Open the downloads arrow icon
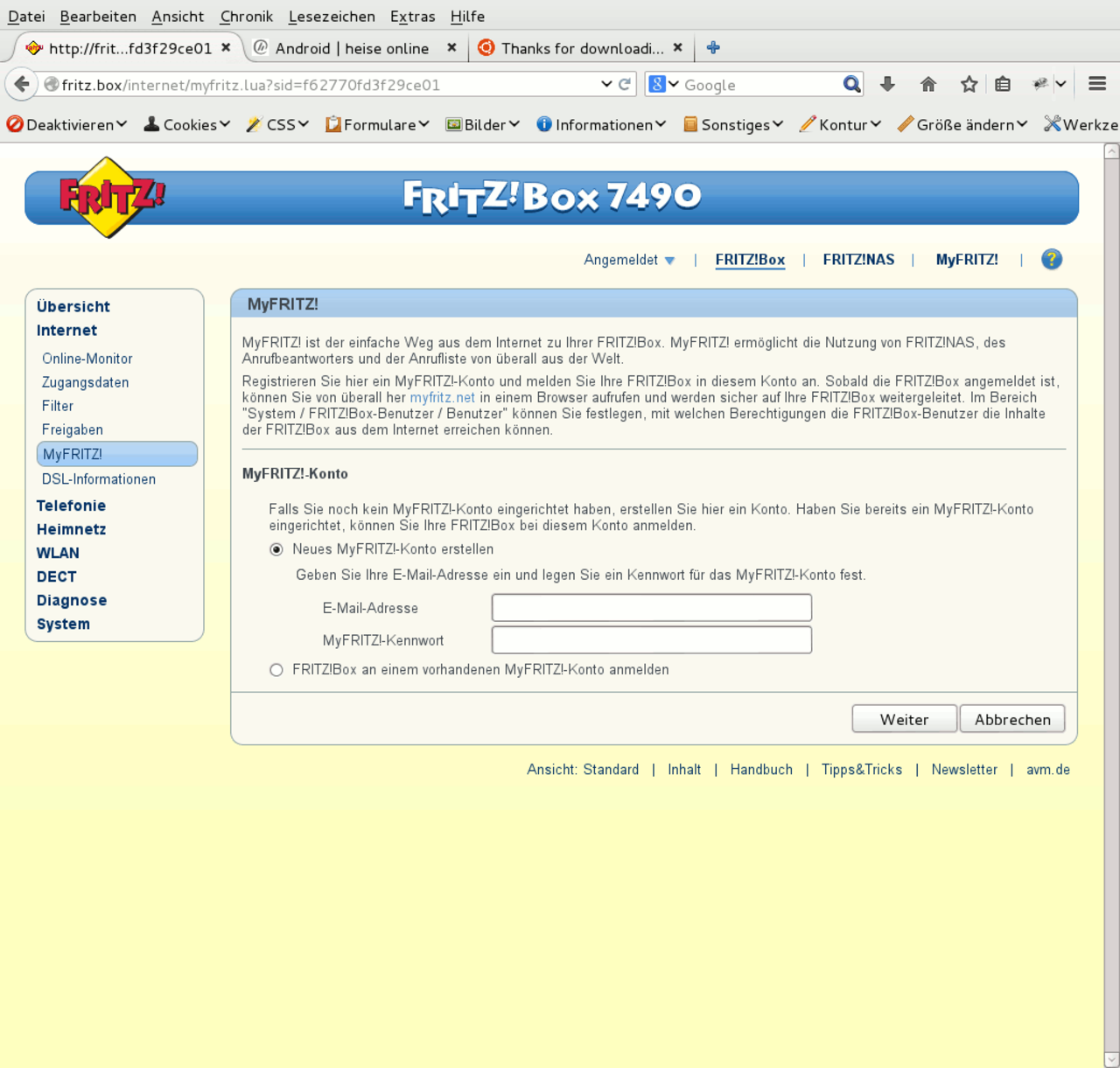This screenshot has width=1120, height=1068. point(887,84)
